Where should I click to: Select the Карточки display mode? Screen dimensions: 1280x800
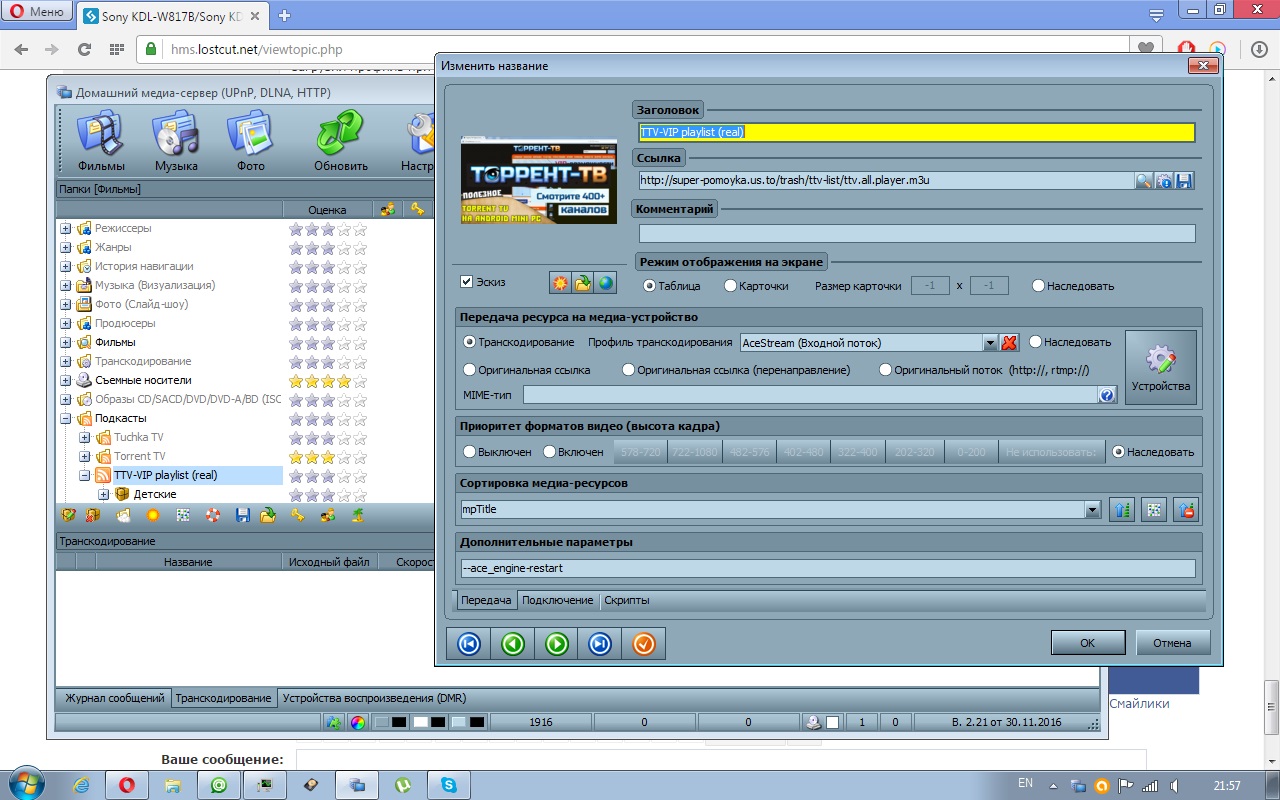pos(730,286)
